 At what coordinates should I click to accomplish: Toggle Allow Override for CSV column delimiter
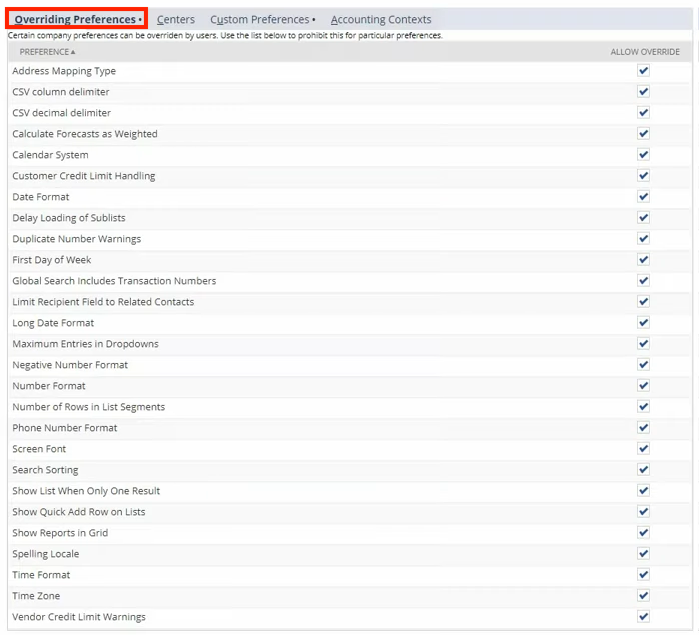pyautogui.click(x=643, y=91)
